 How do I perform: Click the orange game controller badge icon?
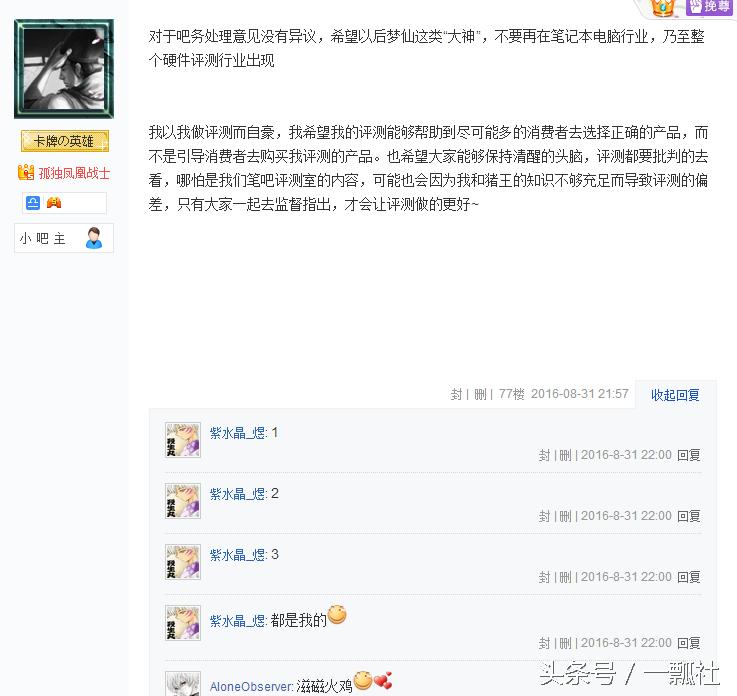point(54,203)
